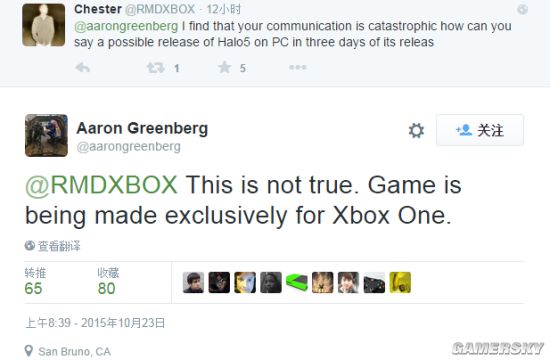Open more options ellipsis on Chester's tweet
The image size is (550, 360).
[x=298, y=67]
